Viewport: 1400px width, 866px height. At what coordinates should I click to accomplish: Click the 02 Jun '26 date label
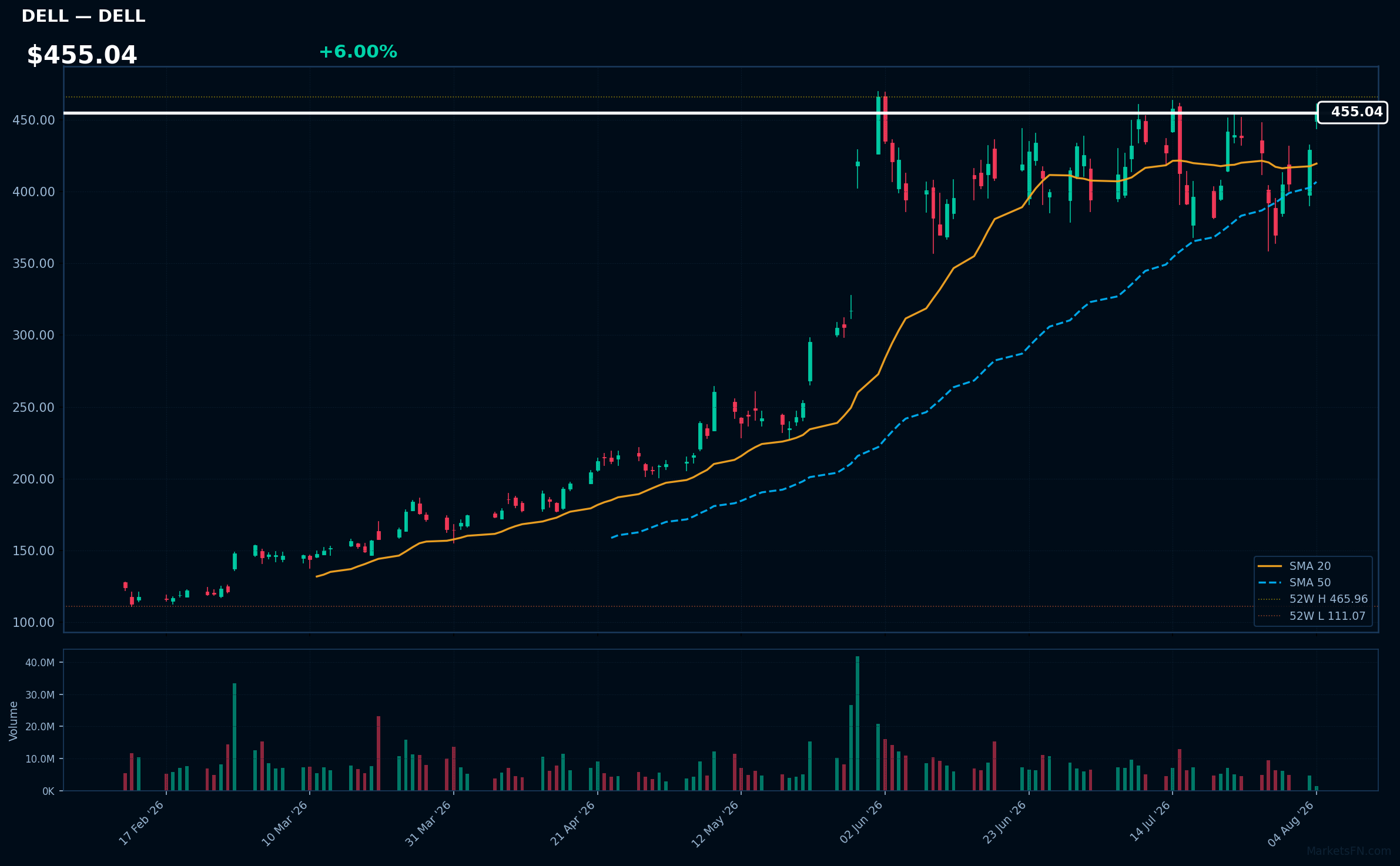(x=862, y=823)
